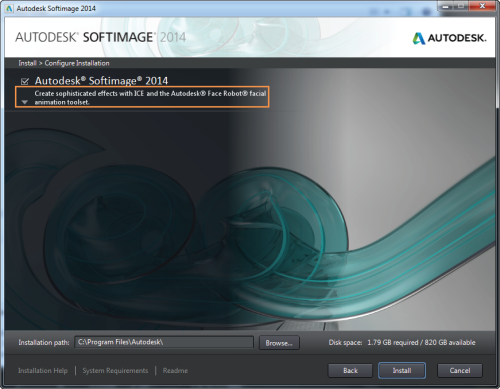
Task: Click the Autodesk Softimage 2014 product title
Action: click(x=101, y=81)
